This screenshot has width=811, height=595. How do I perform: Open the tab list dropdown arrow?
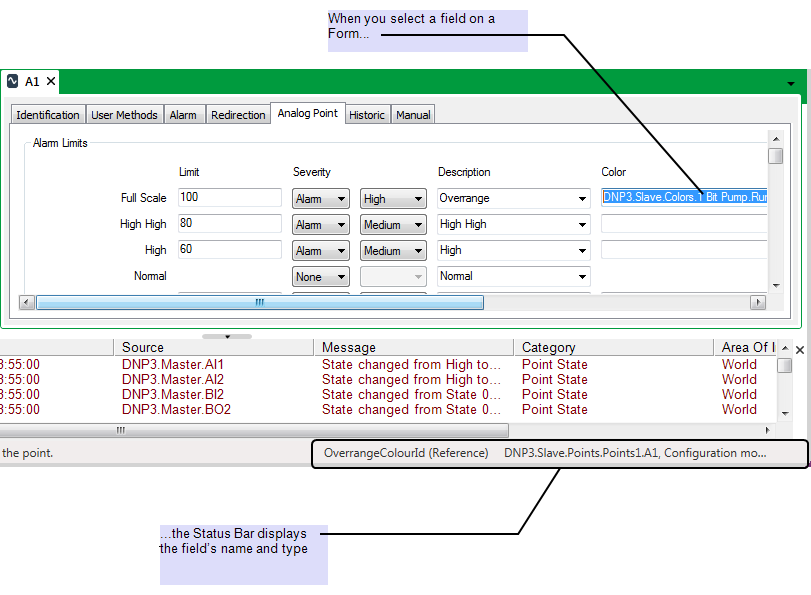(x=791, y=84)
